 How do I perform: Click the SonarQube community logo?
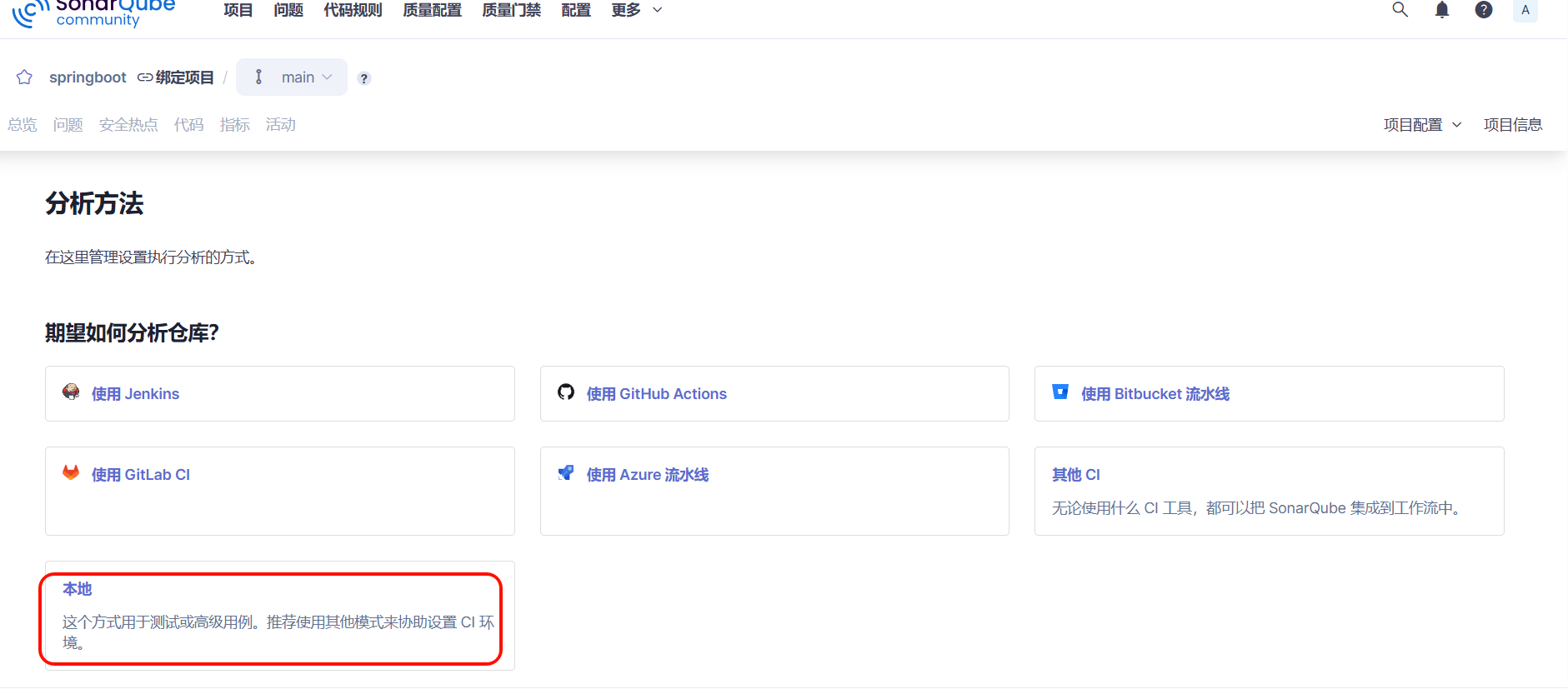93,12
